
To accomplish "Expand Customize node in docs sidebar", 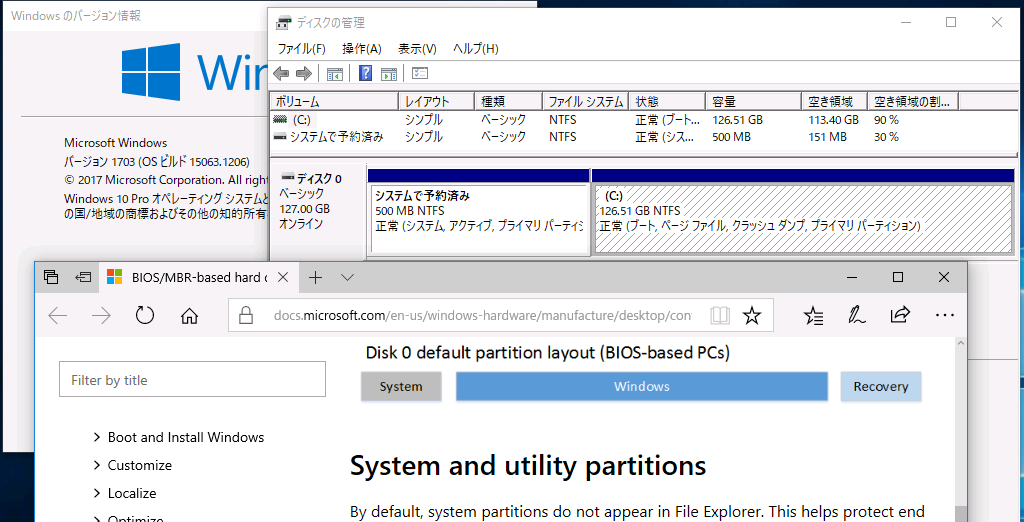I will tap(97, 465).
